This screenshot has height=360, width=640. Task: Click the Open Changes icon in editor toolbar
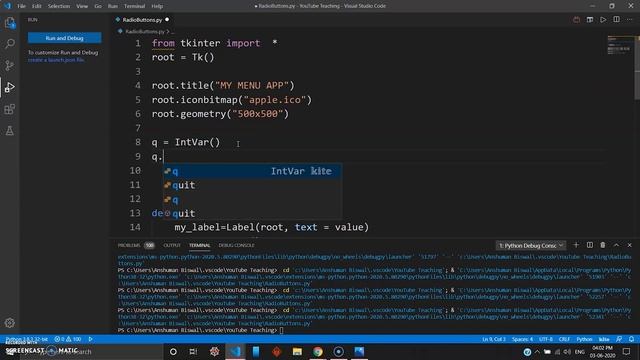click(x=590, y=20)
